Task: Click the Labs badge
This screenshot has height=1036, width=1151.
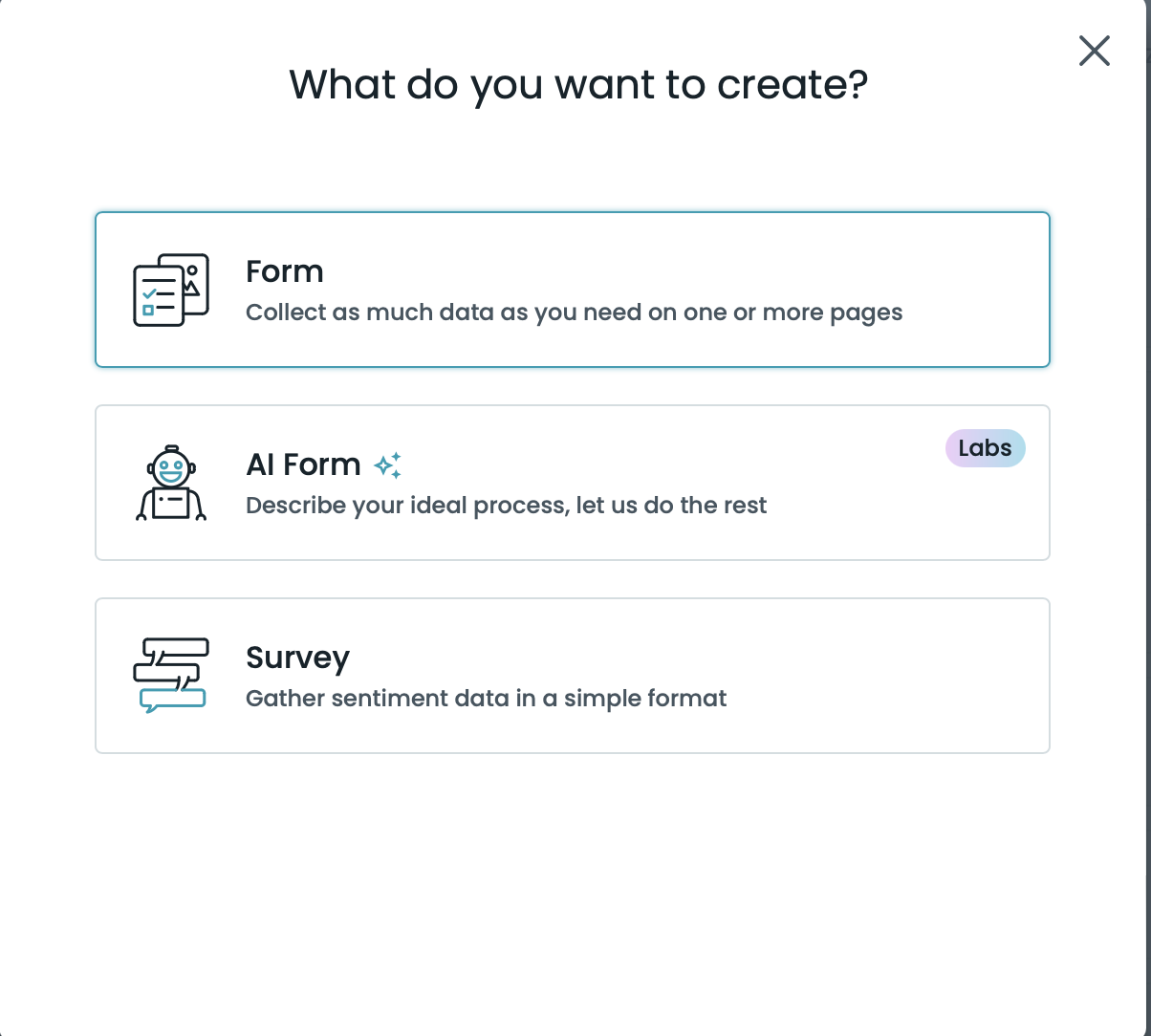Action: pyautogui.click(x=985, y=448)
